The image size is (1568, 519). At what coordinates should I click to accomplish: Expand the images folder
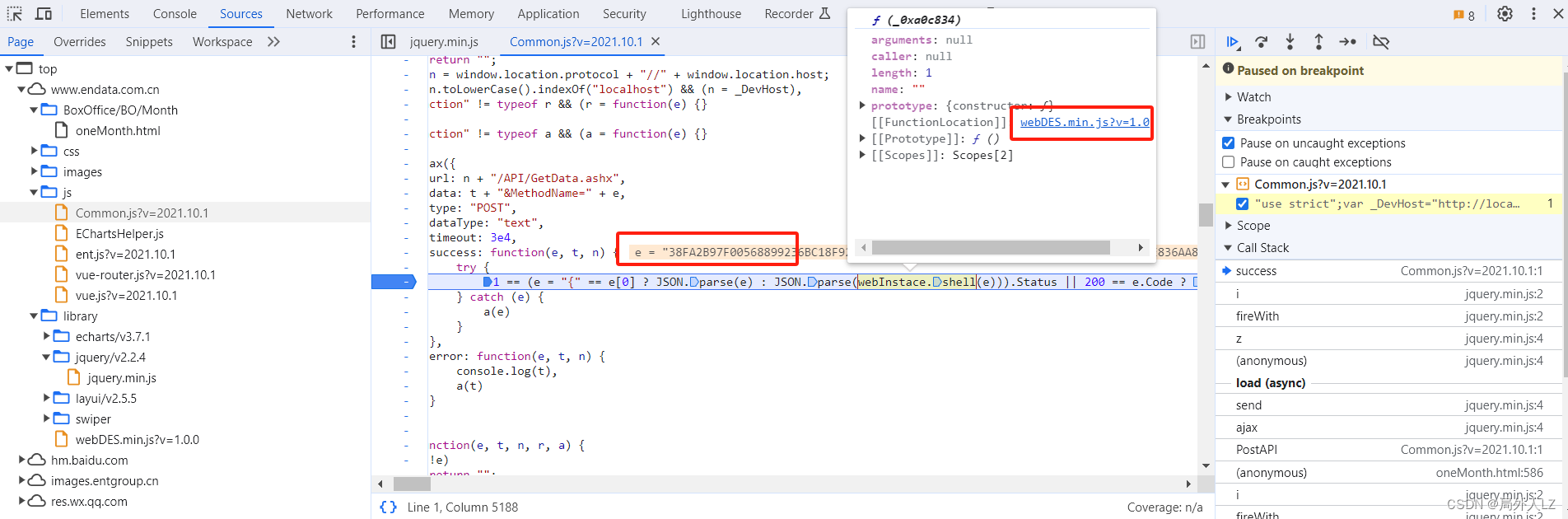click(x=34, y=171)
